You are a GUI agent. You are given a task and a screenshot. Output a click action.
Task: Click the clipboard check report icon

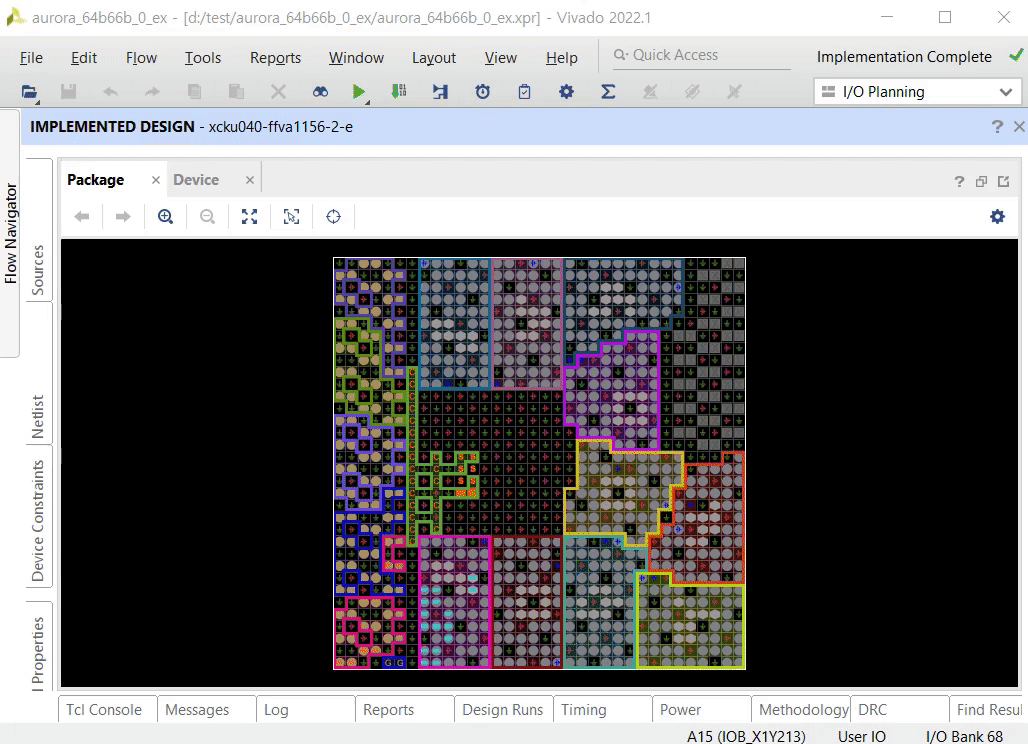pos(524,92)
